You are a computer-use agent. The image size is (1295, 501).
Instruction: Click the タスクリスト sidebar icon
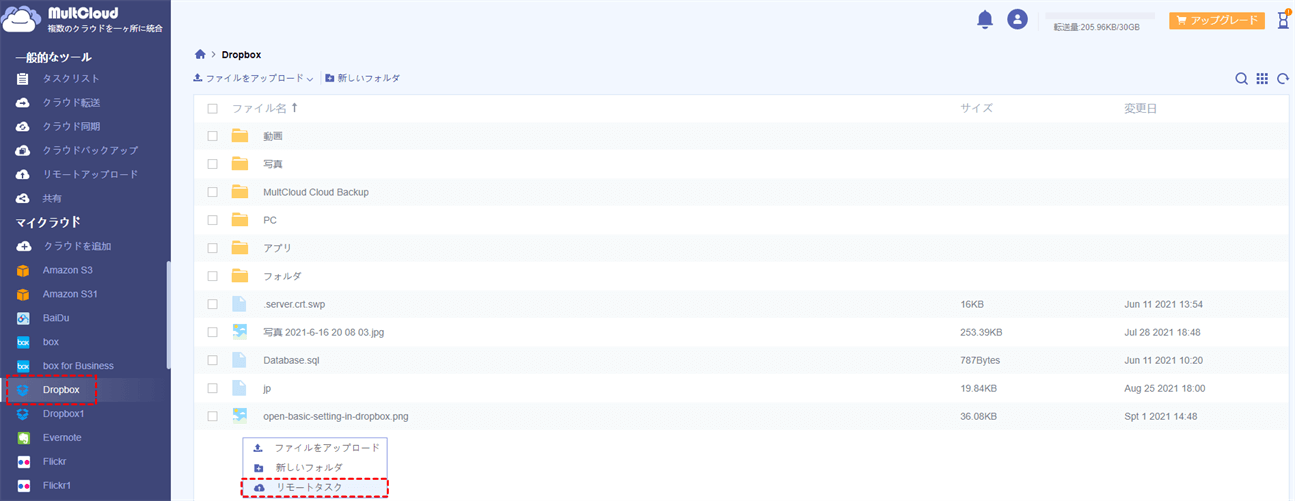point(23,78)
